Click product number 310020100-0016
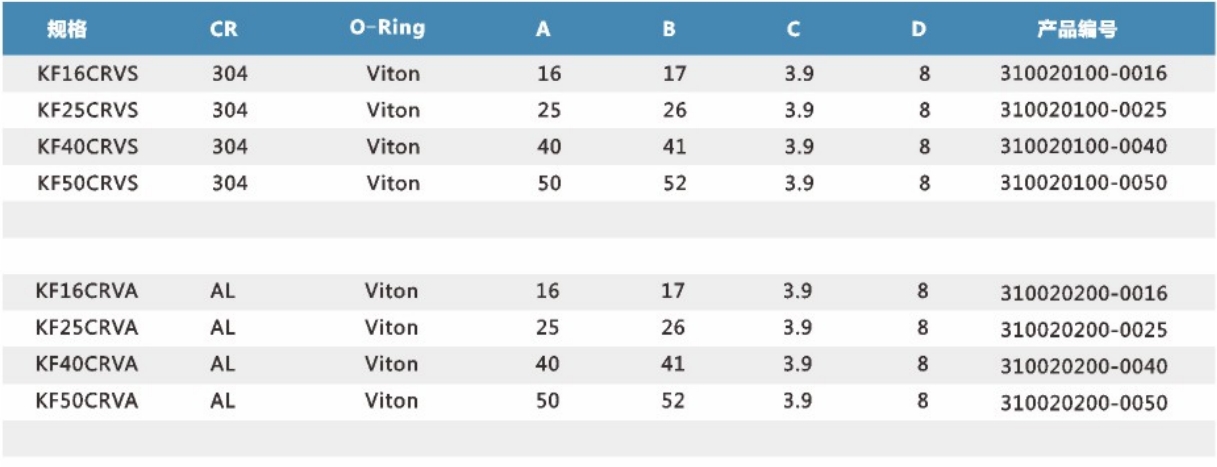Viewport: 1217px width, 467px height. [1083, 73]
